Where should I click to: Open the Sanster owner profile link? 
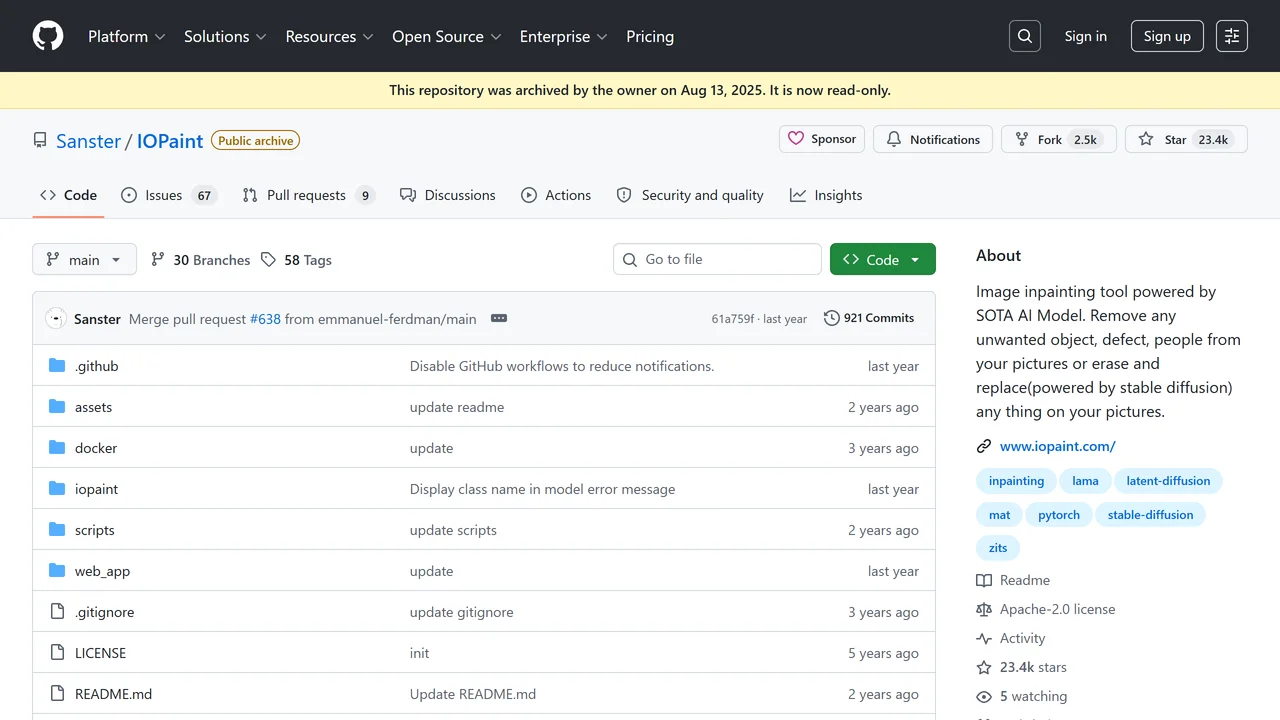88,141
